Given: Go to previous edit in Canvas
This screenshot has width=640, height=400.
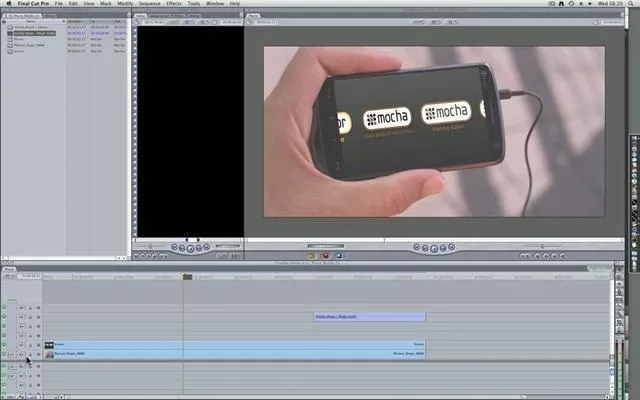Looking at the screenshot, I should click(x=416, y=247).
